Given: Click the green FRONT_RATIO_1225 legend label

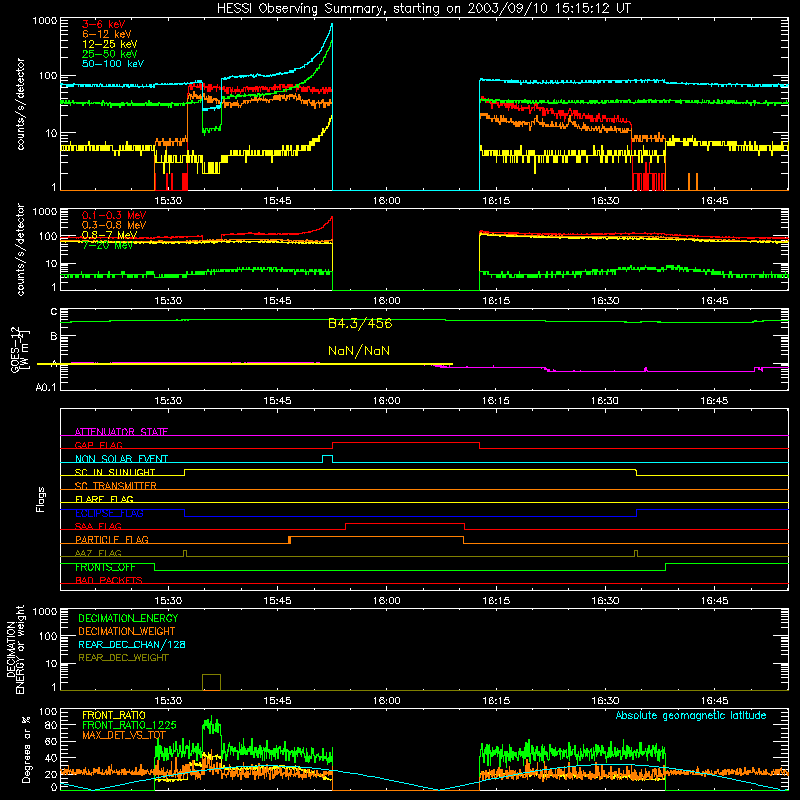Looking at the screenshot, I should pyautogui.click(x=129, y=725).
